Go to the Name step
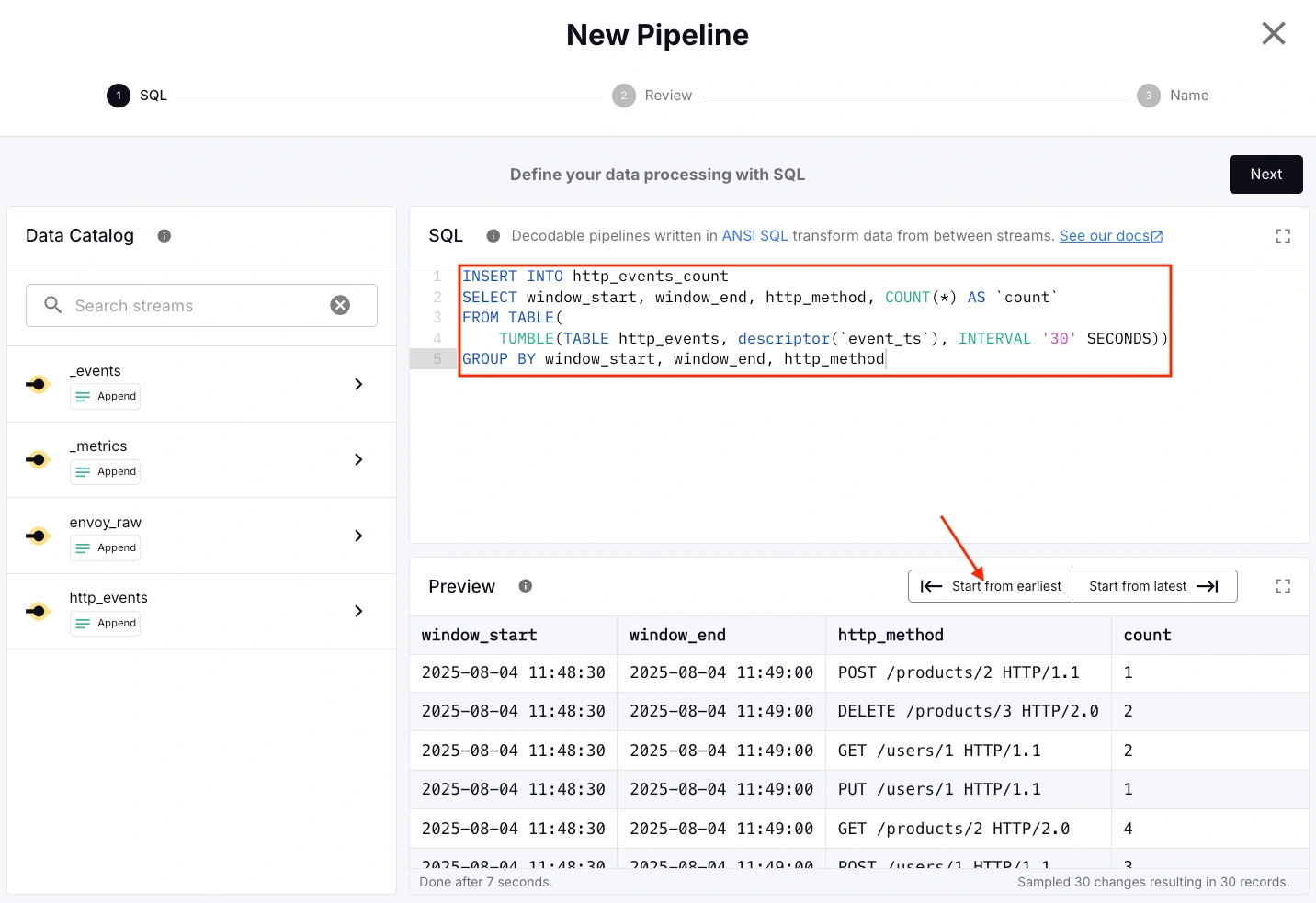This screenshot has width=1316, height=903. coord(1173,96)
